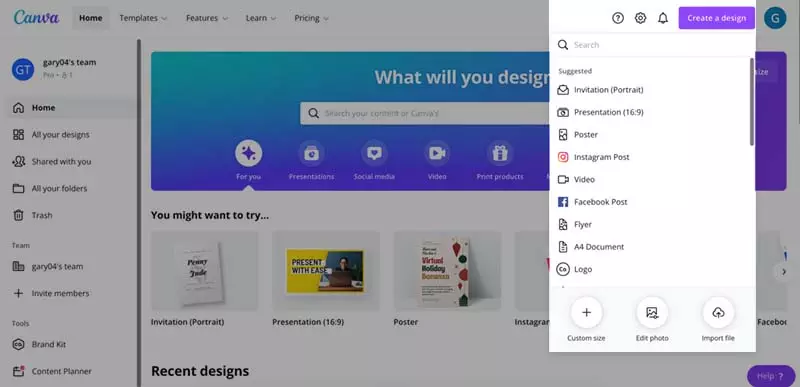Click the Video camera icon in suggestions

563,179
